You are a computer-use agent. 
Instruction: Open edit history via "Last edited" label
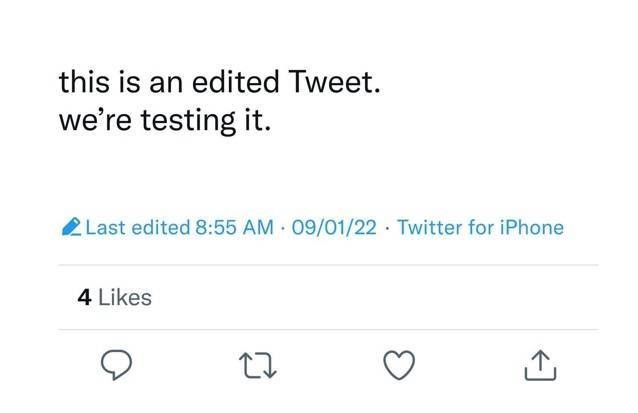click(138, 227)
